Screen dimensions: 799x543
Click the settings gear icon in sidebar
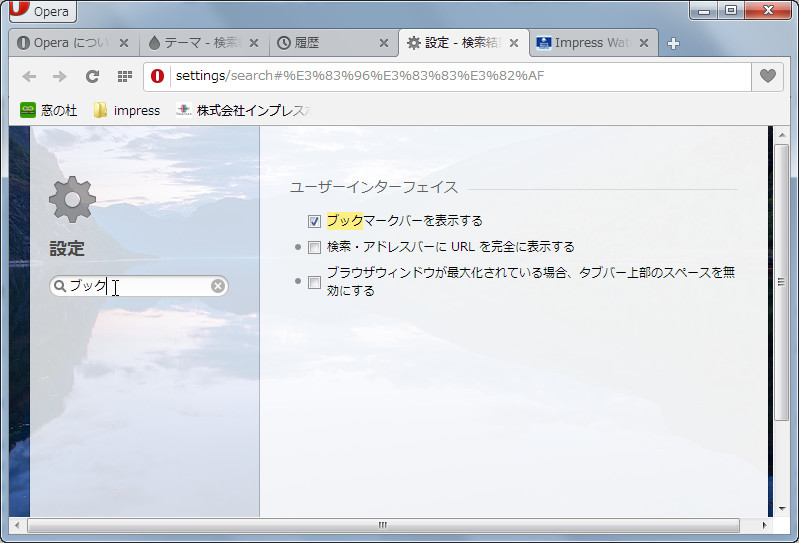pyautogui.click(x=72, y=200)
